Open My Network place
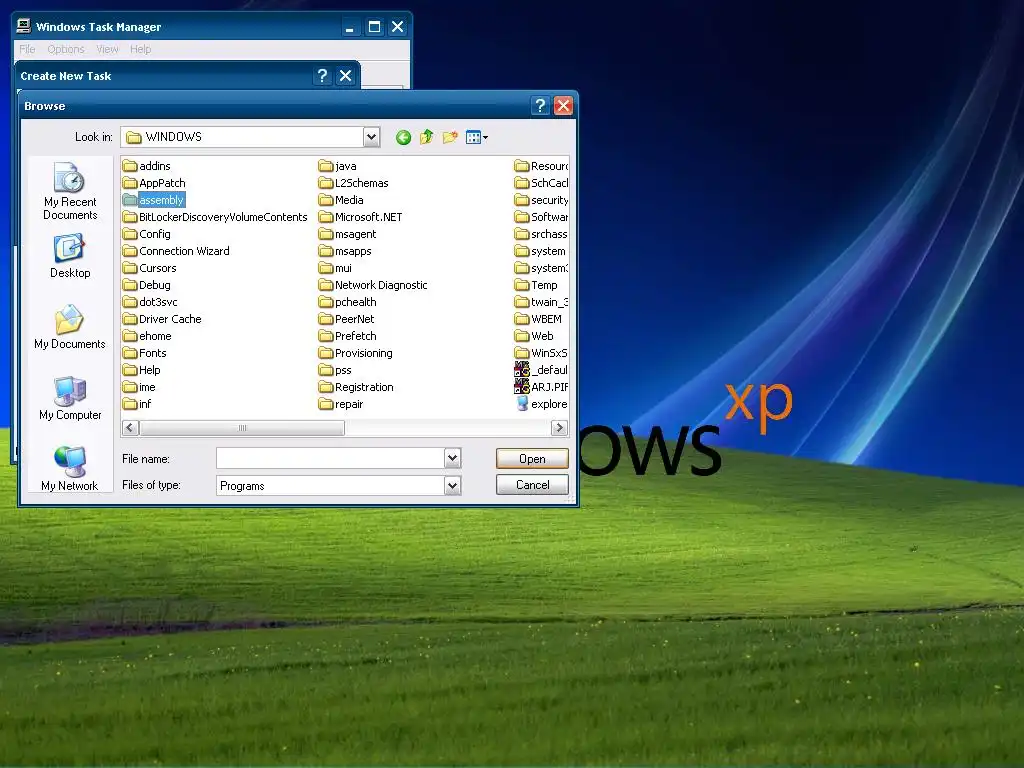The image size is (1024, 768). coord(70,469)
